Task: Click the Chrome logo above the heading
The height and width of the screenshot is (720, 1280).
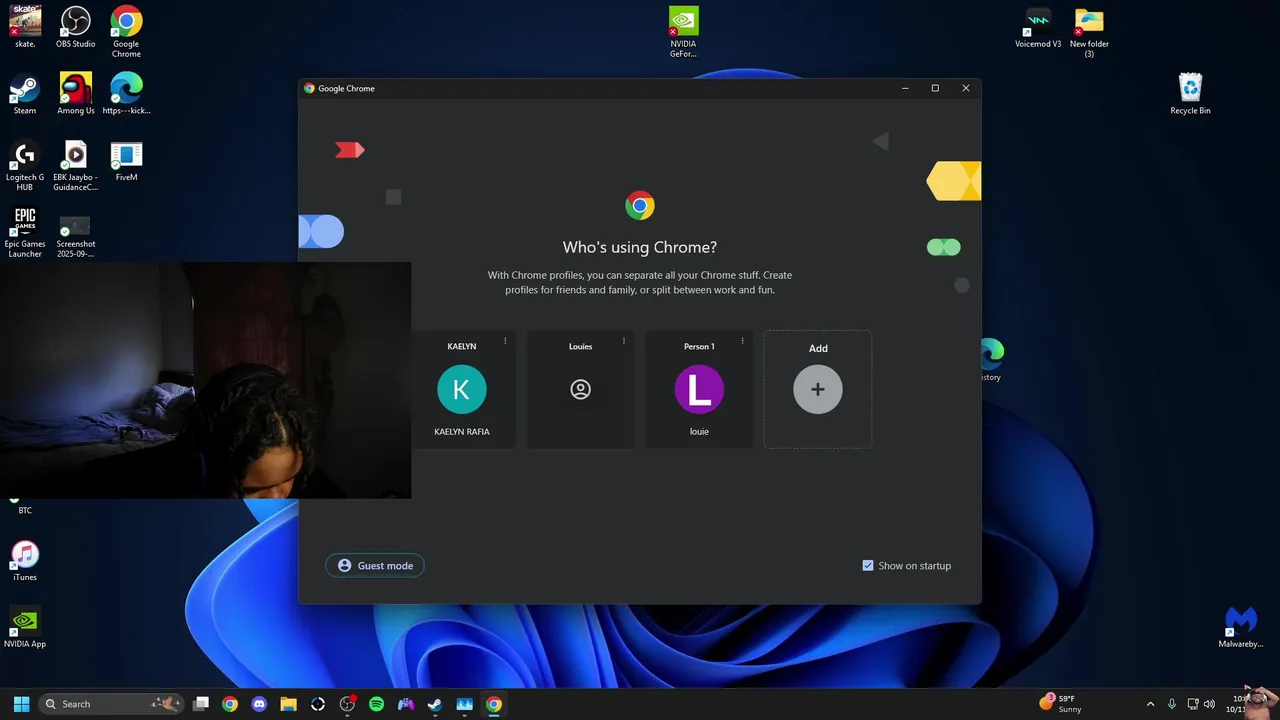Action: 640,206
